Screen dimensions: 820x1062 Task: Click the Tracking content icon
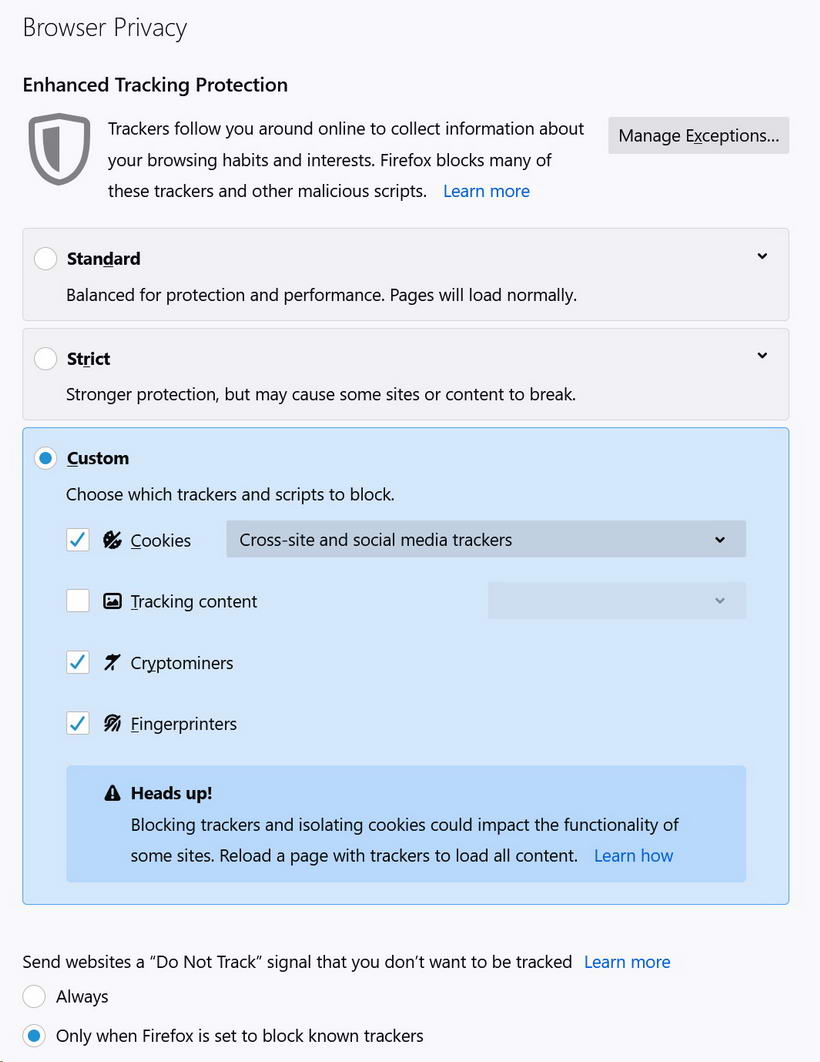click(112, 602)
